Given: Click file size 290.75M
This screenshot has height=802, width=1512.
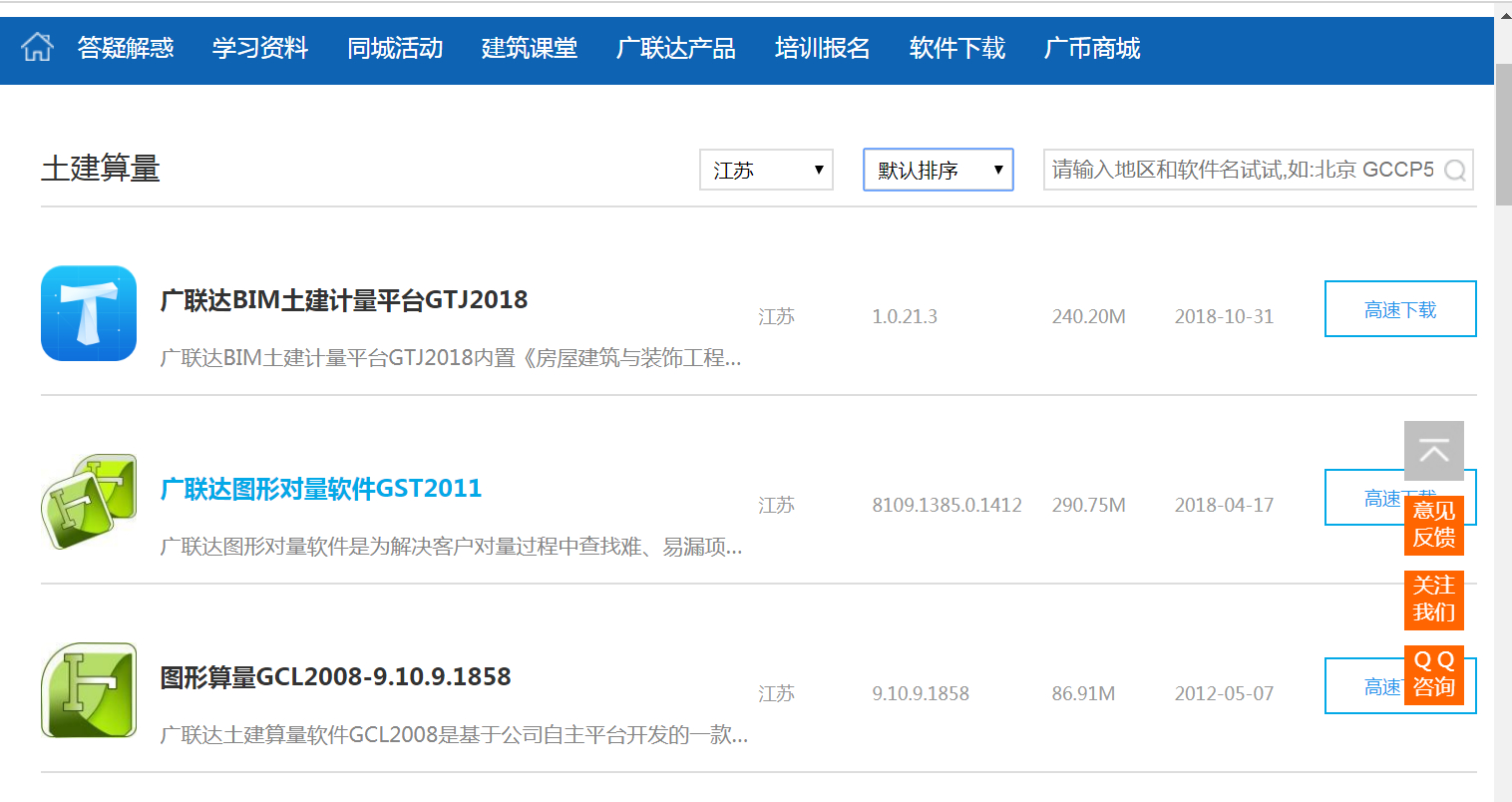Looking at the screenshot, I should (x=1088, y=505).
